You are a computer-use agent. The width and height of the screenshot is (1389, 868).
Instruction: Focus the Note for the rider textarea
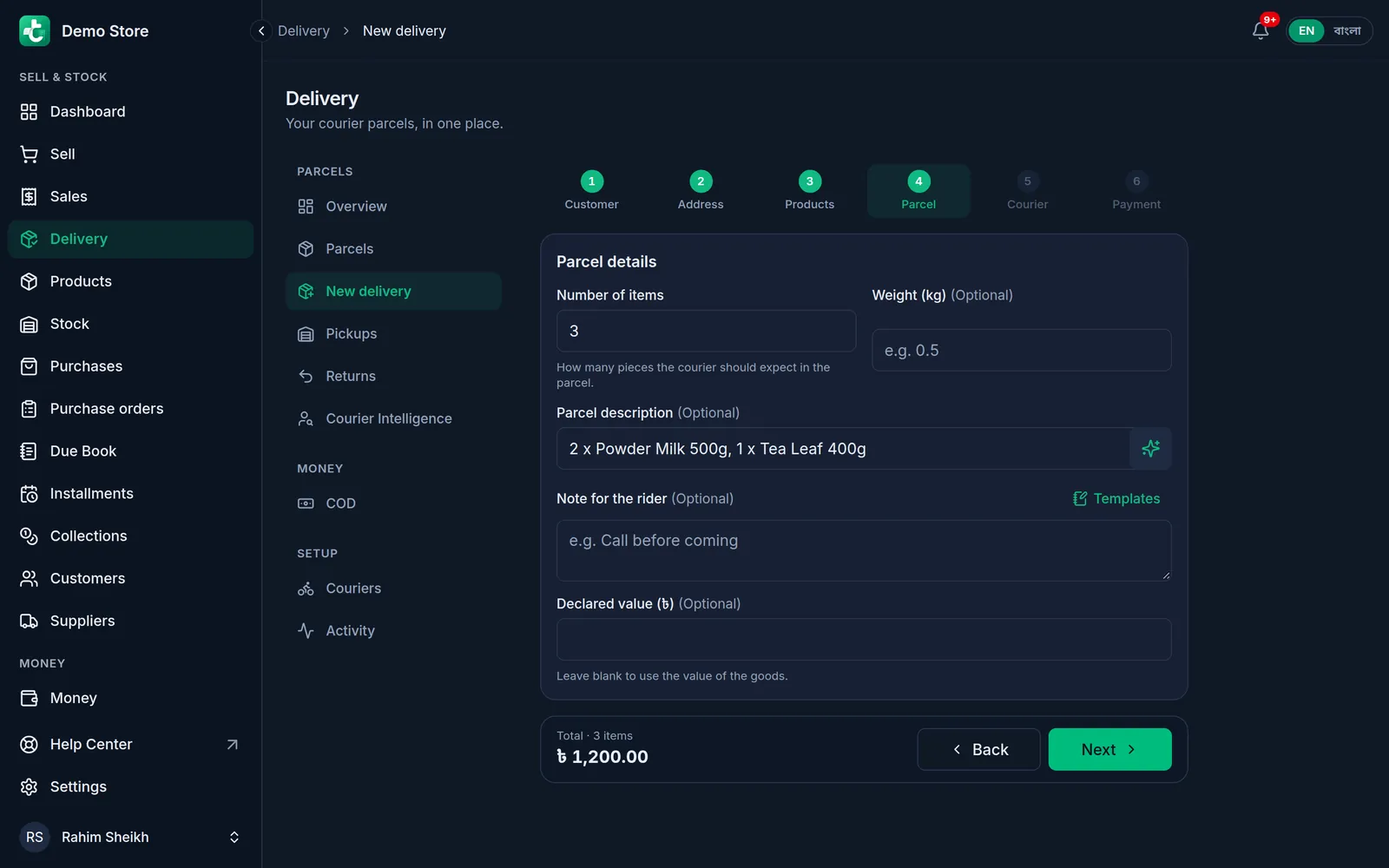864,550
